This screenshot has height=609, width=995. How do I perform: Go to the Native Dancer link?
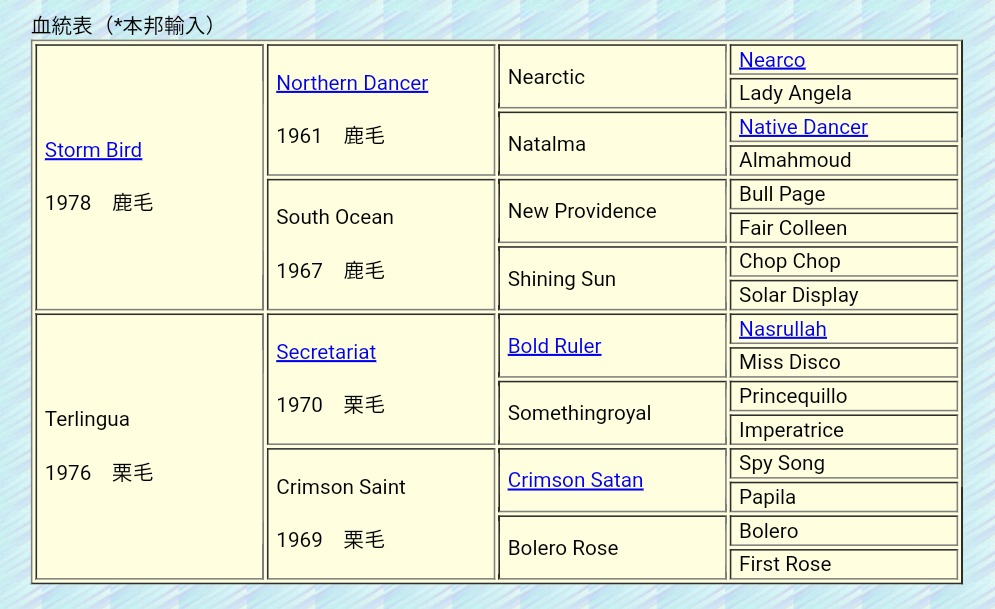(803, 127)
